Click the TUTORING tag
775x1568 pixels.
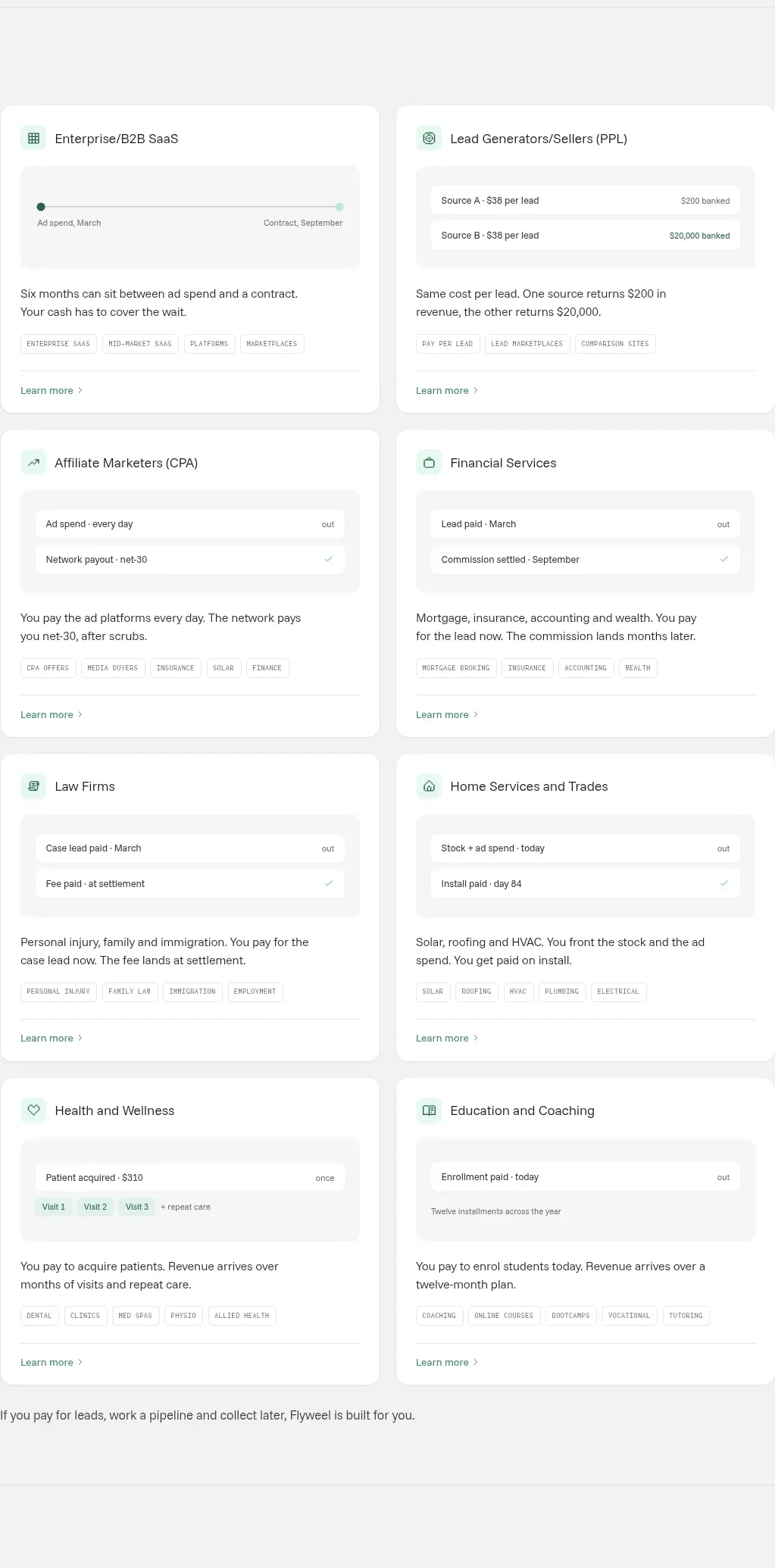coord(686,1316)
